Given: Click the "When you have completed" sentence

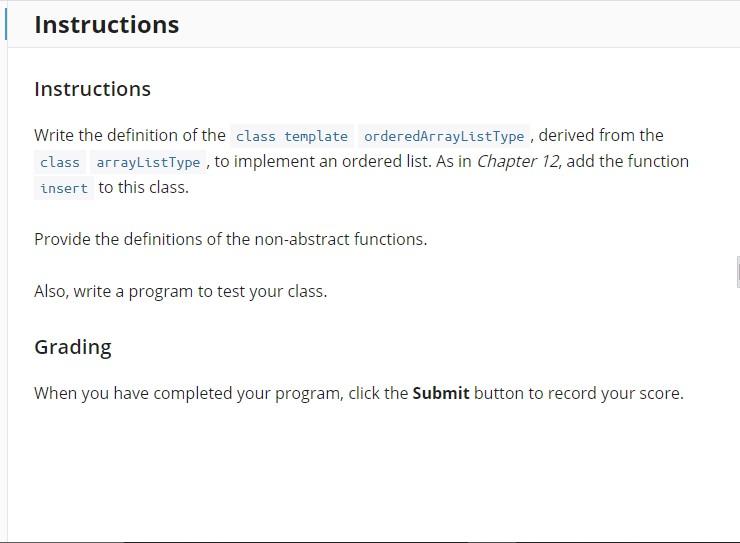Looking at the screenshot, I should (x=359, y=393).
